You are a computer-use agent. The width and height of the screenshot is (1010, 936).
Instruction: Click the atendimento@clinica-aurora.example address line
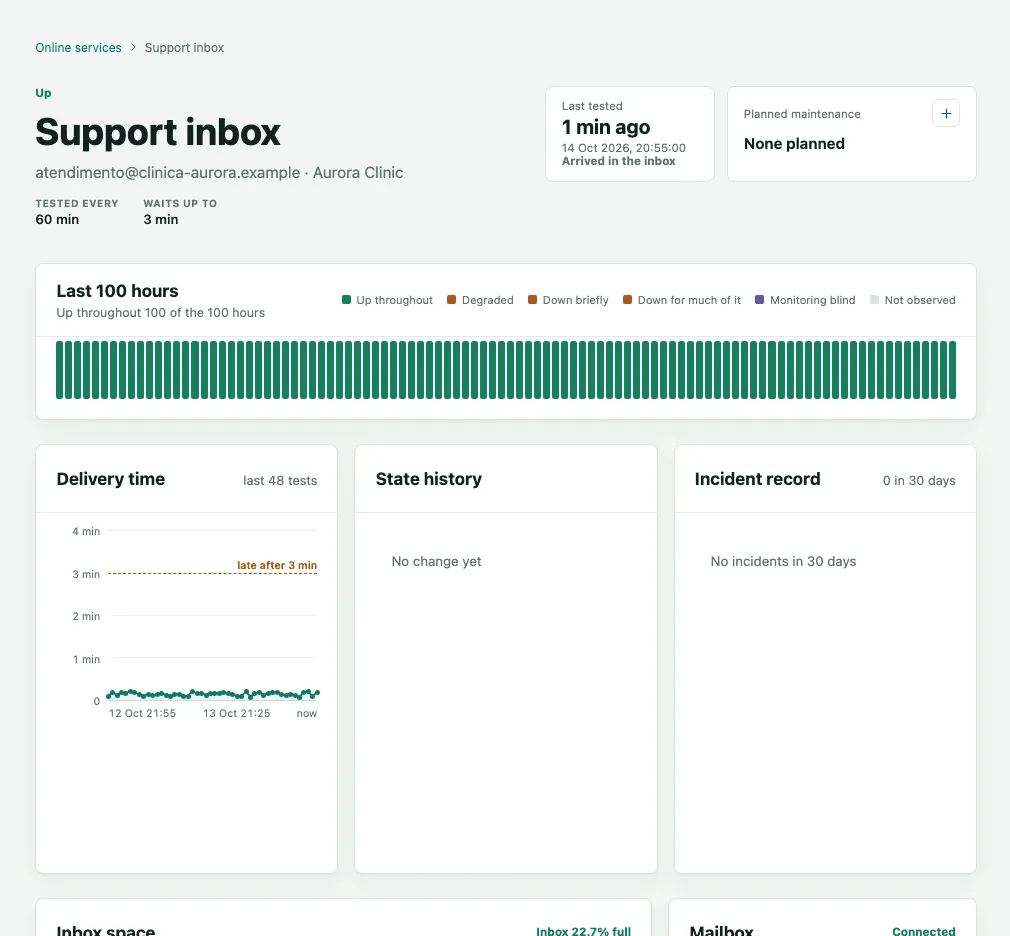pyautogui.click(x=219, y=173)
